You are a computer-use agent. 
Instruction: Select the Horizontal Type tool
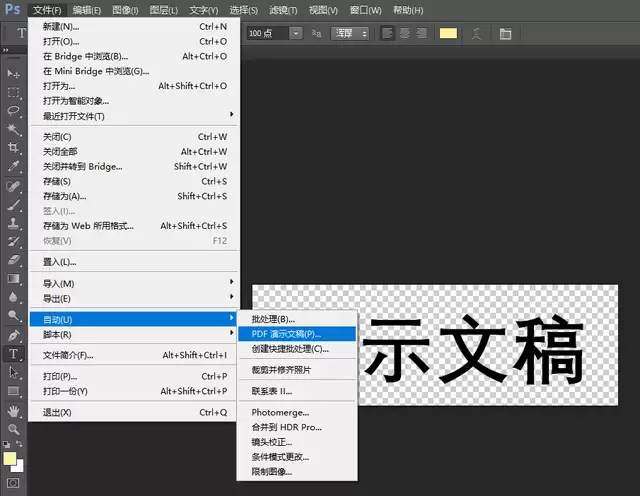pos(14,354)
